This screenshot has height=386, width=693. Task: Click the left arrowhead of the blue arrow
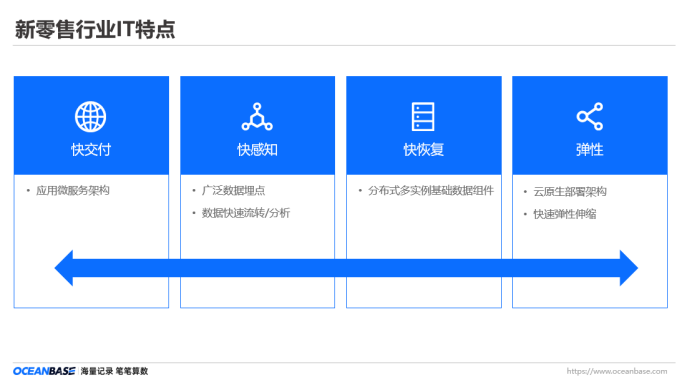(64, 268)
